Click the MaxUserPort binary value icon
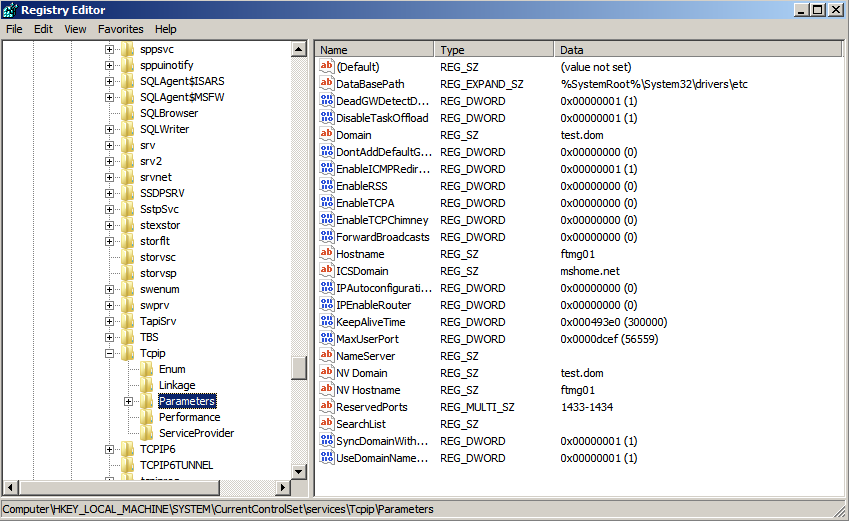 (327, 339)
